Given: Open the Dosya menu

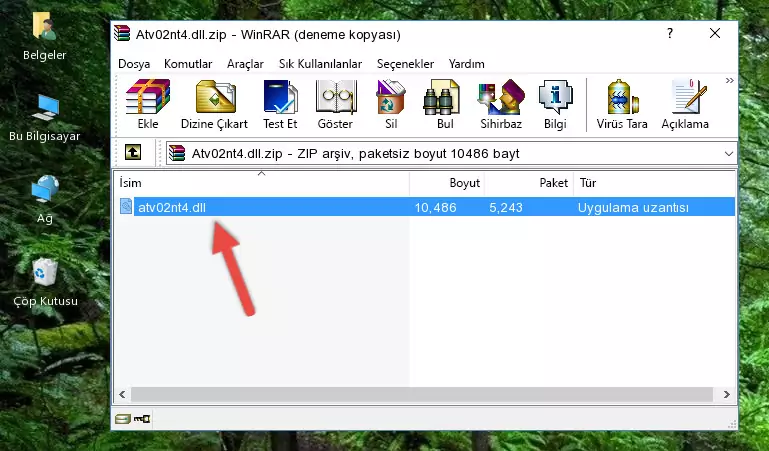Looking at the screenshot, I should coord(134,64).
